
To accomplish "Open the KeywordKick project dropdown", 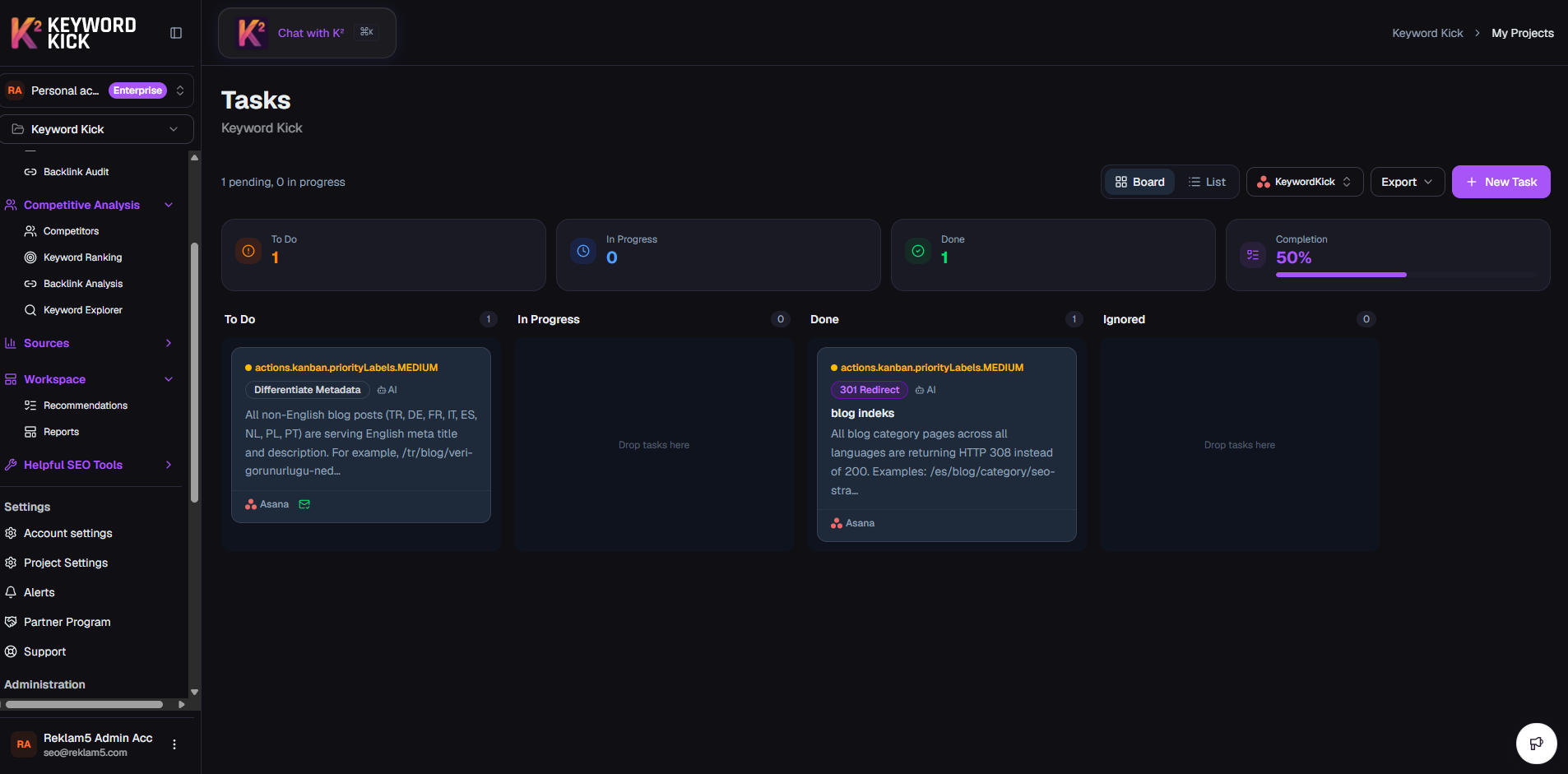I will (x=1304, y=182).
